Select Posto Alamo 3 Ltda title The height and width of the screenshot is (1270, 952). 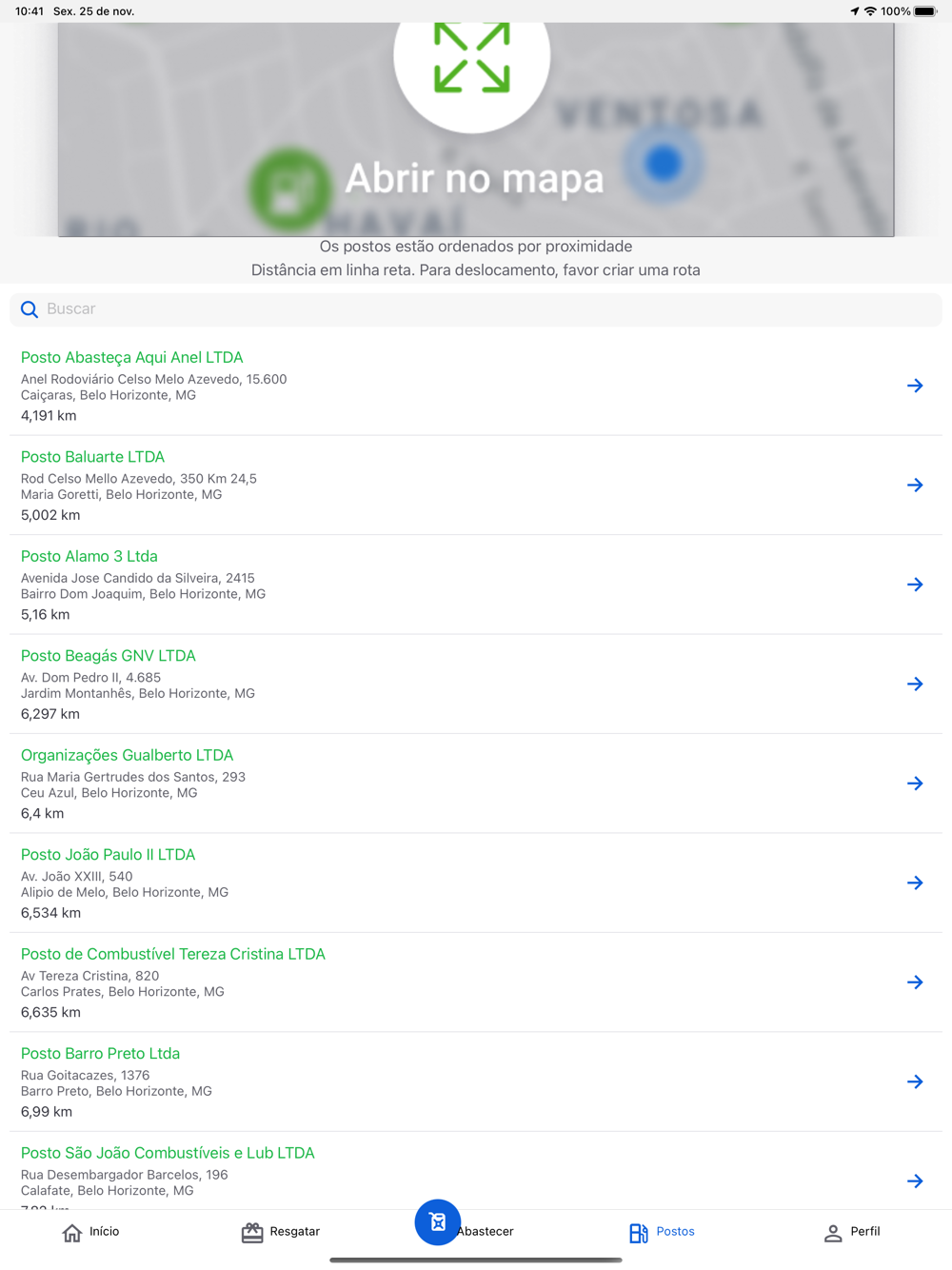click(89, 557)
